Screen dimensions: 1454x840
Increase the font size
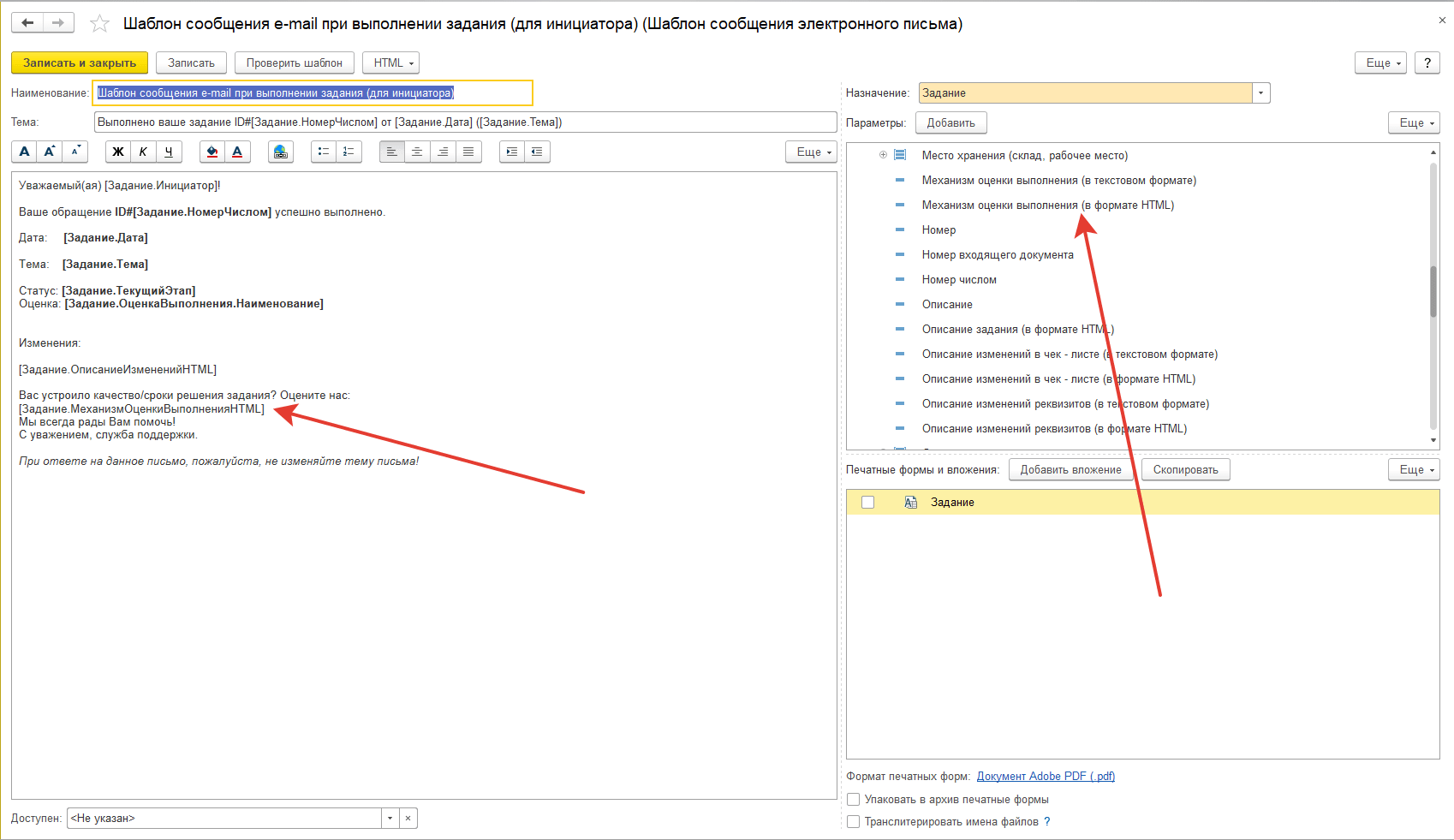point(50,152)
